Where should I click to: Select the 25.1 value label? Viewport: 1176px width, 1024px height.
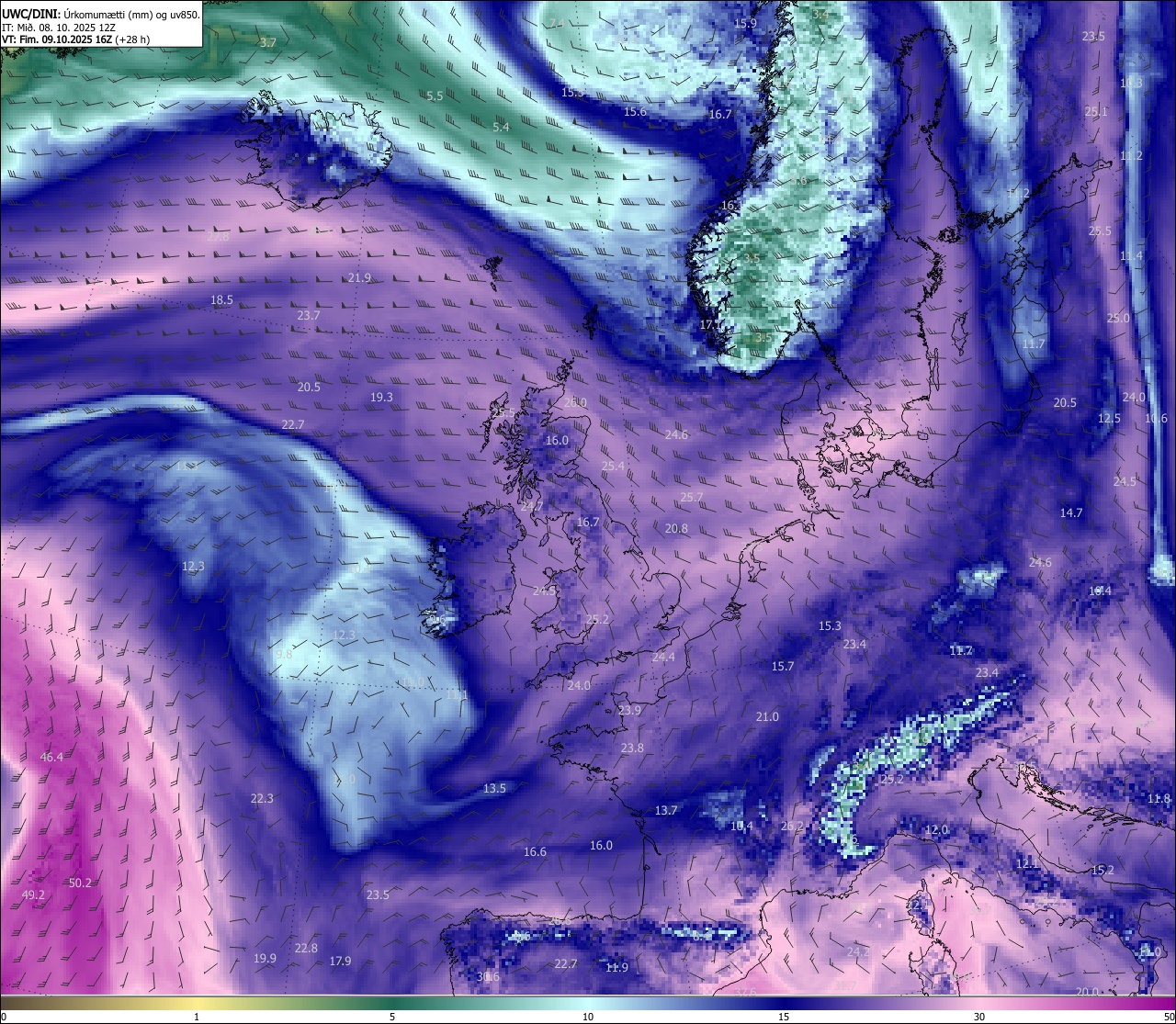pos(1096,112)
